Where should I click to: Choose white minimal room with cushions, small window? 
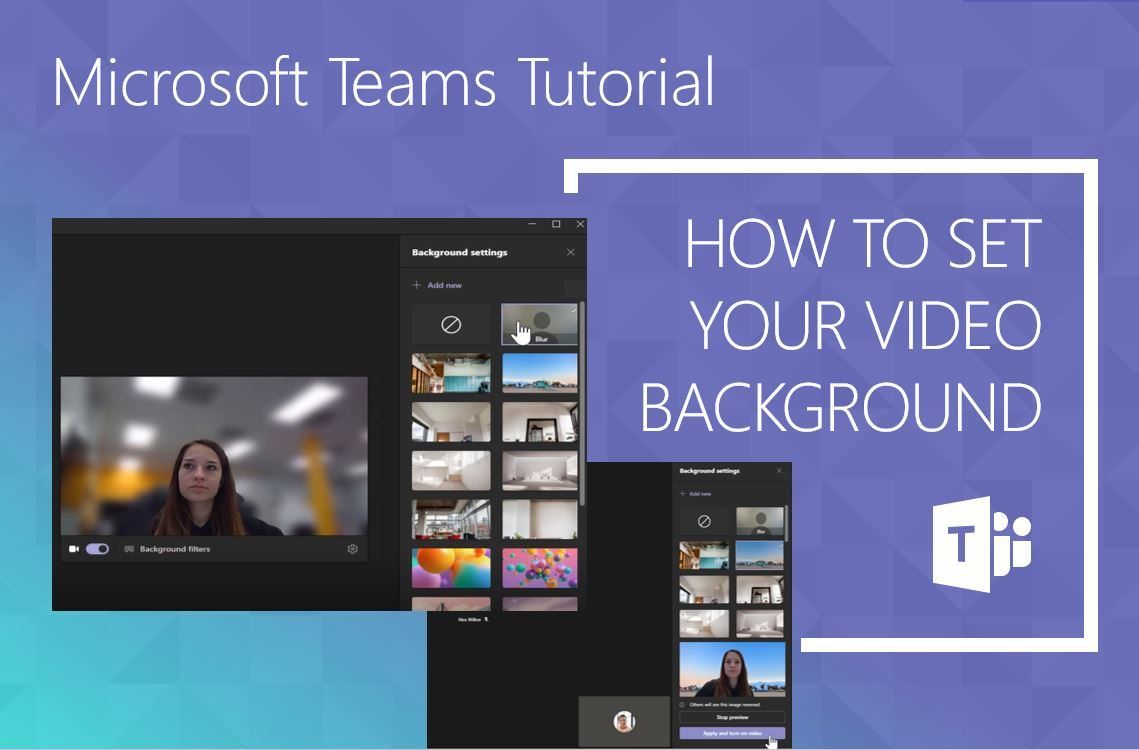point(760,624)
